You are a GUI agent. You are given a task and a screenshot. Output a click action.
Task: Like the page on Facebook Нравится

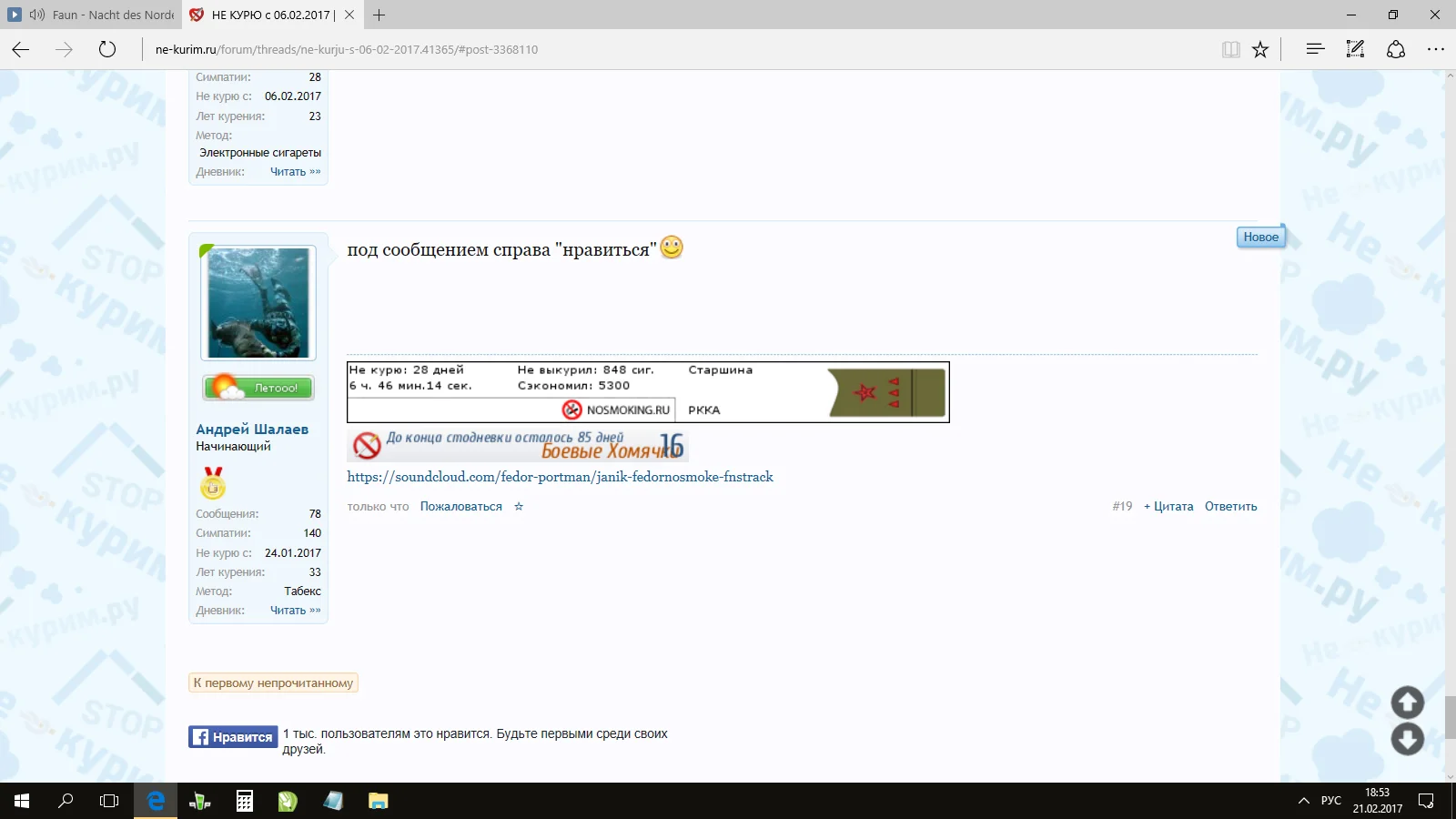coord(233,737)
